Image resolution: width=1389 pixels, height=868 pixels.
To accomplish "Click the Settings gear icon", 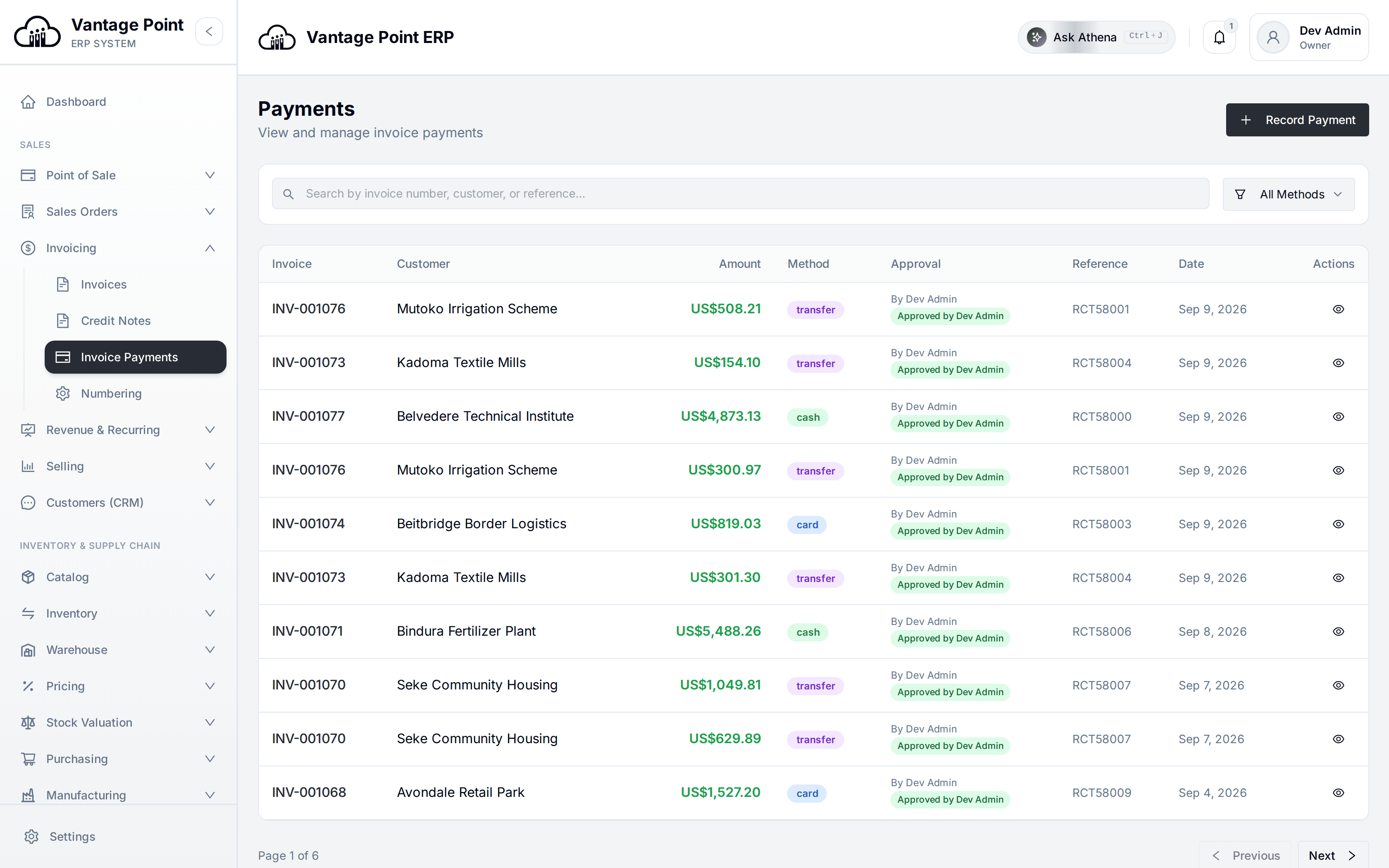I will pyautogui.click(x=31, y=837).
